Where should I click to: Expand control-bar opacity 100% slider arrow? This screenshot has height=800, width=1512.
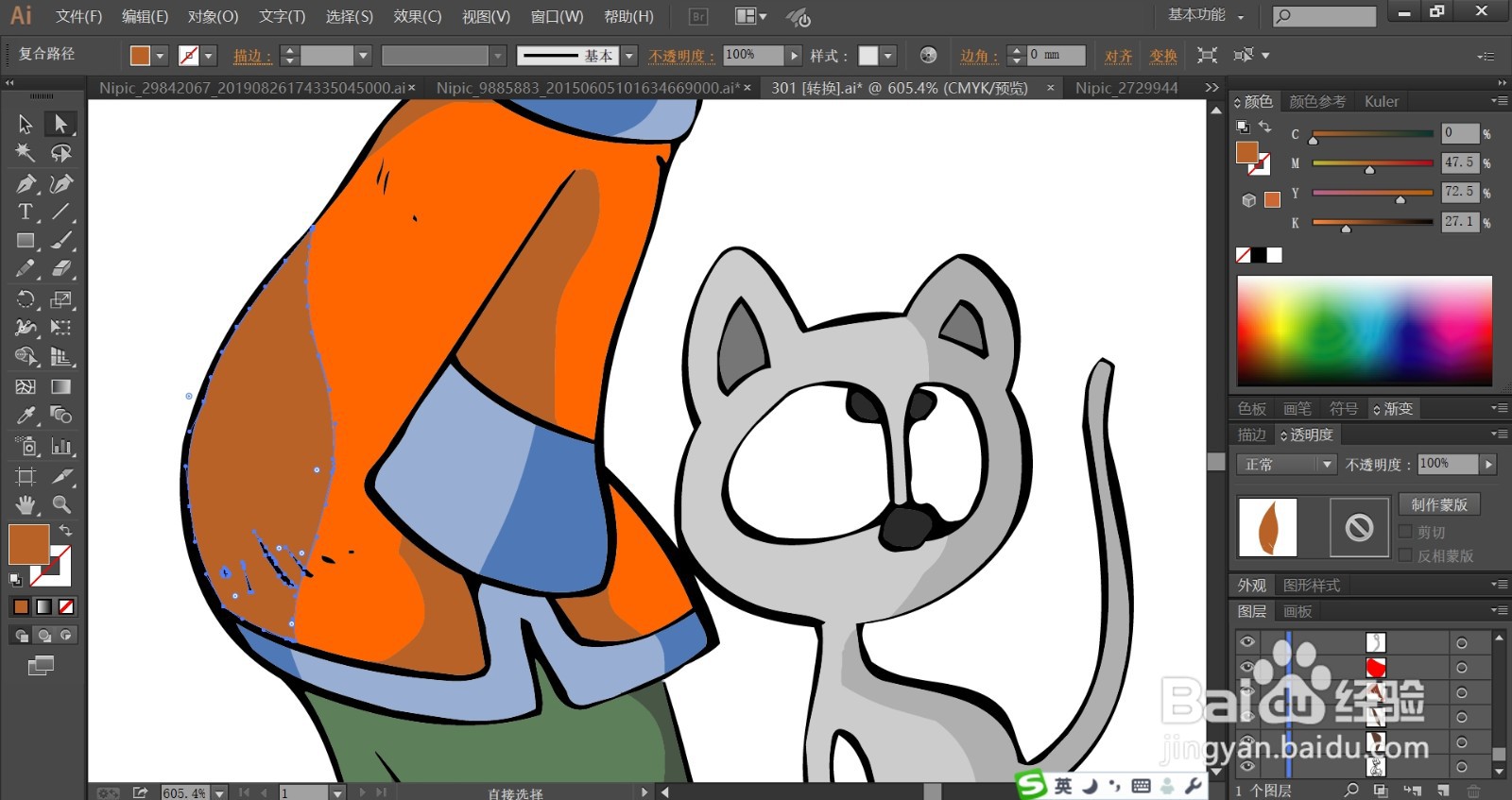click(x=794, y=56)
